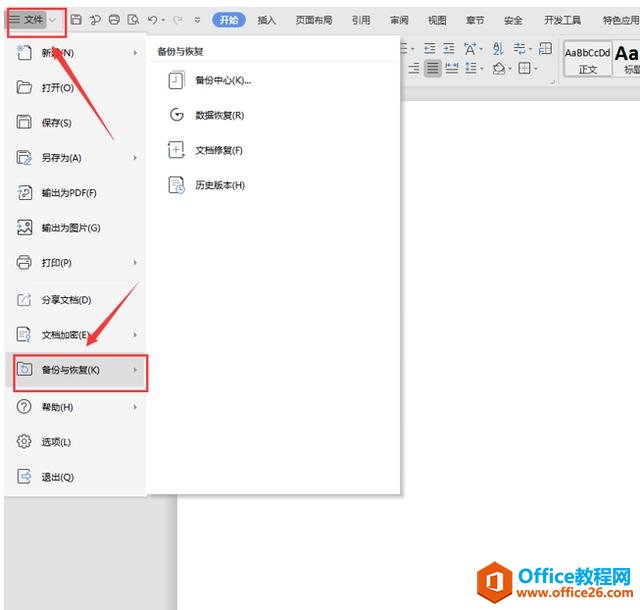Click the 打开(O) folder icon
Image resolution: width=640 pixels, height=610 pixels.
click(24, 87)
